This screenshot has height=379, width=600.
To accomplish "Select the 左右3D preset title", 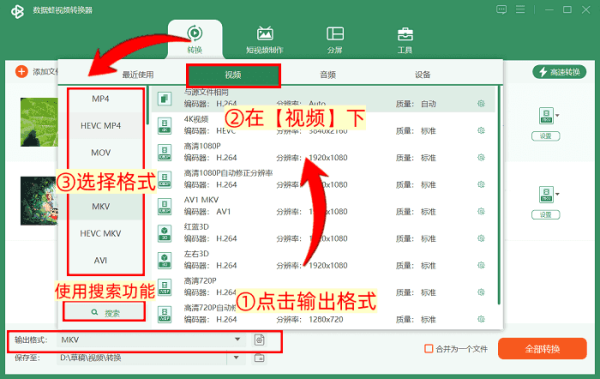I will coord(196,253).
